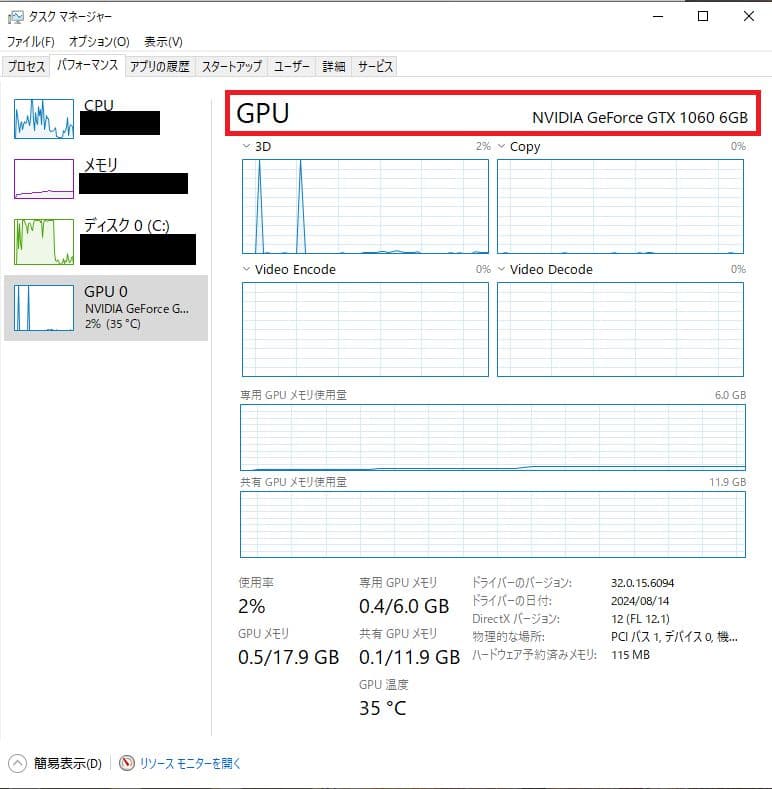Select the ディスク 0 (C:) graph thumbnail
772x789 pixels.
[x=44, y=242]
